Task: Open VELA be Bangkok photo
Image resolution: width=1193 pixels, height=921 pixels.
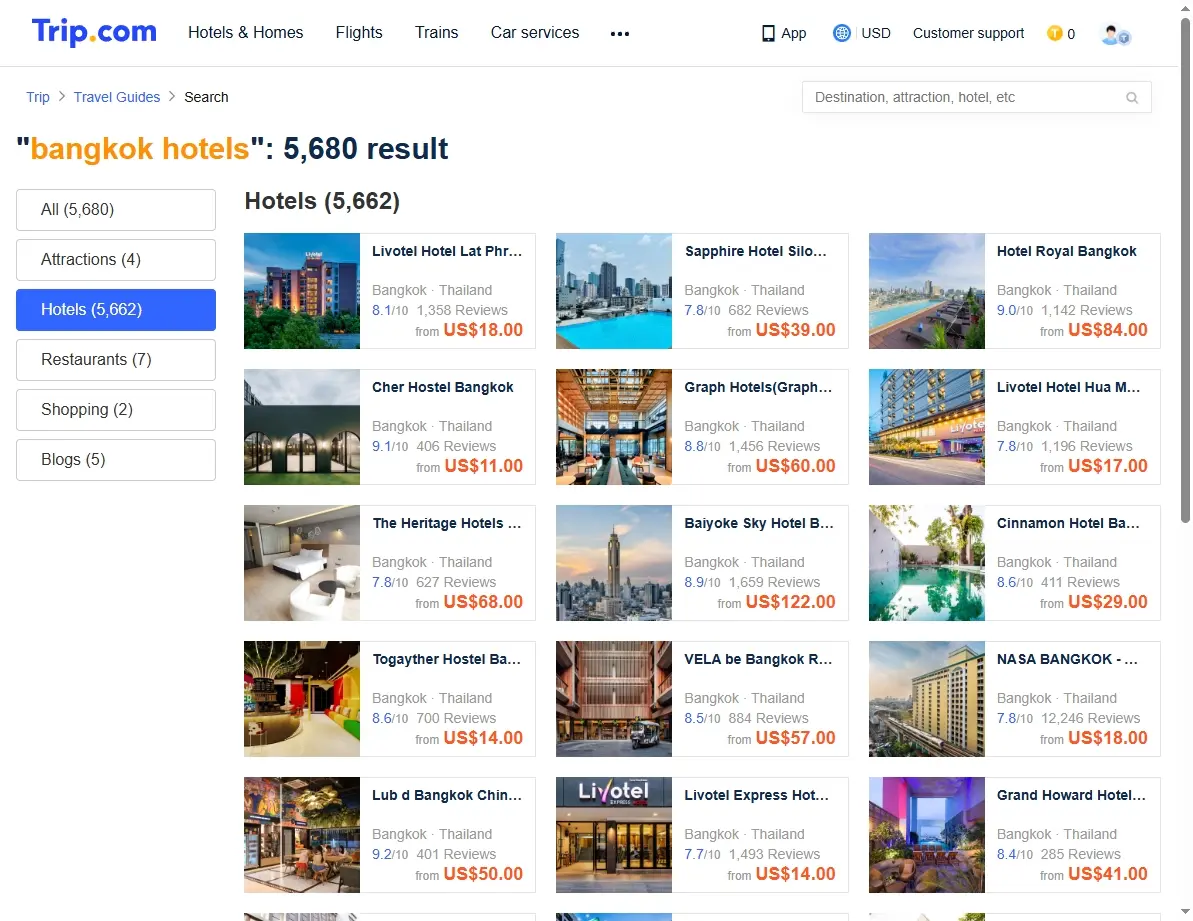Action: tap(614, 699)
